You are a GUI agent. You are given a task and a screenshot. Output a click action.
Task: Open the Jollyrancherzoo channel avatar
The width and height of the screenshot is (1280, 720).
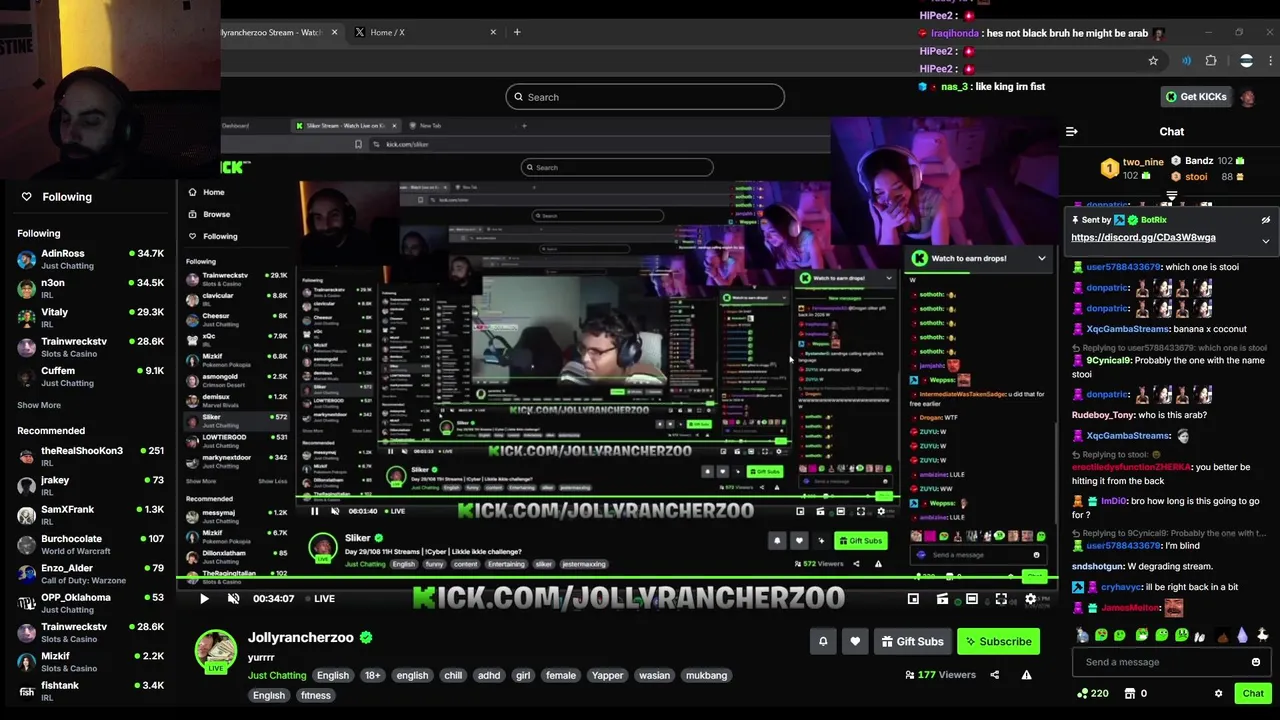coord(215,650)
